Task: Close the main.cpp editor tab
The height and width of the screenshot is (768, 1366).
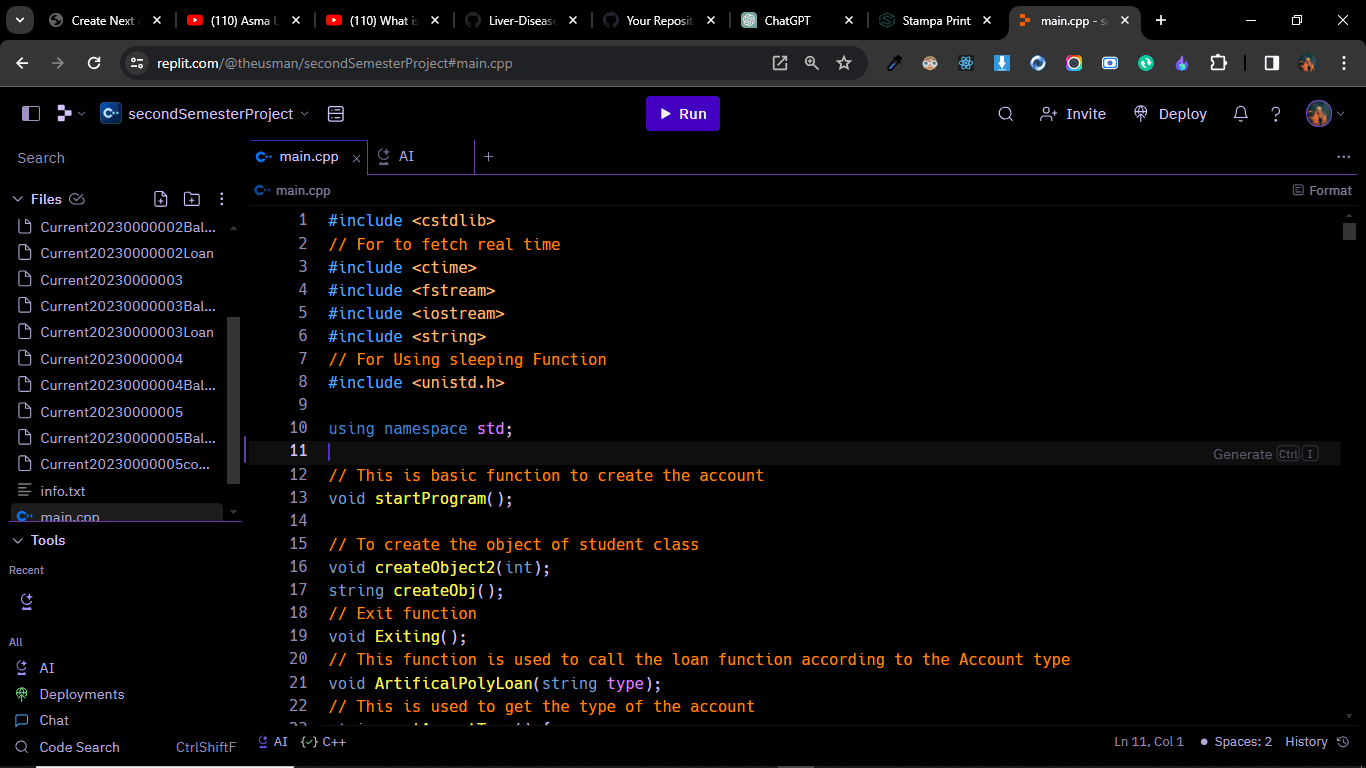Action: (x=356, y=158)
